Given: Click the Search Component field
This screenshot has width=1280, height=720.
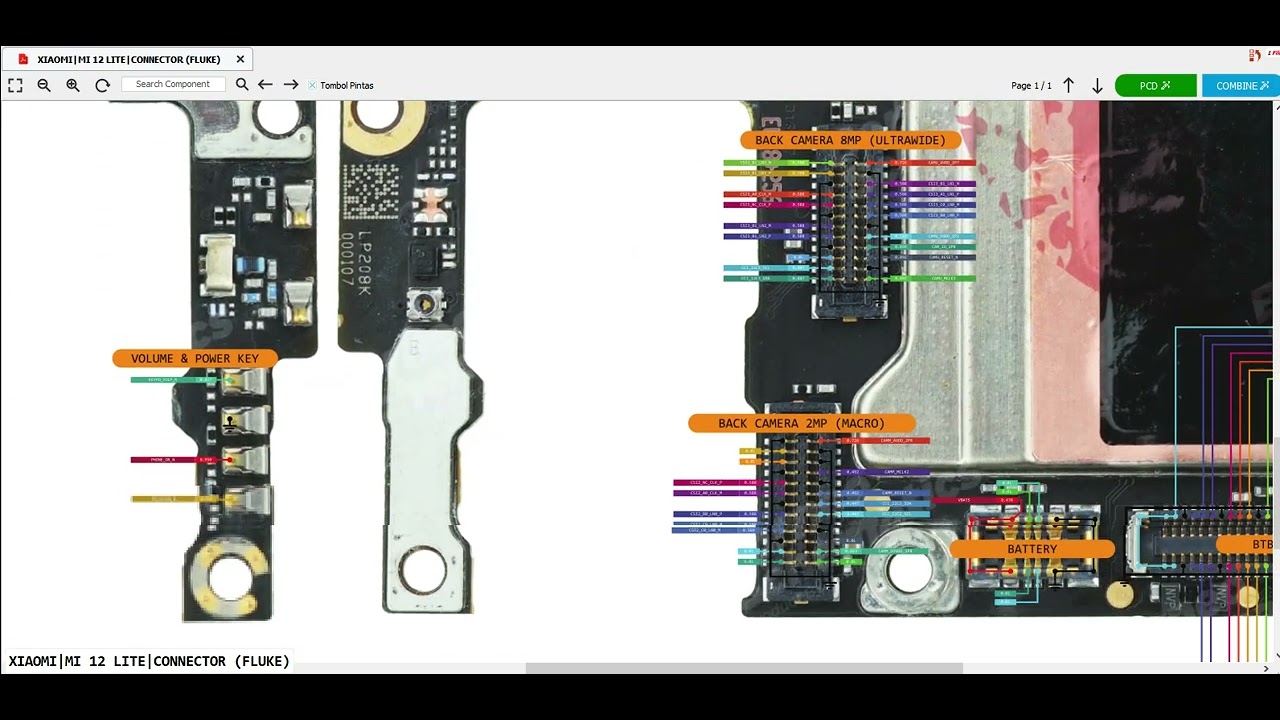Looking at the screenshot, I should 173,84.
